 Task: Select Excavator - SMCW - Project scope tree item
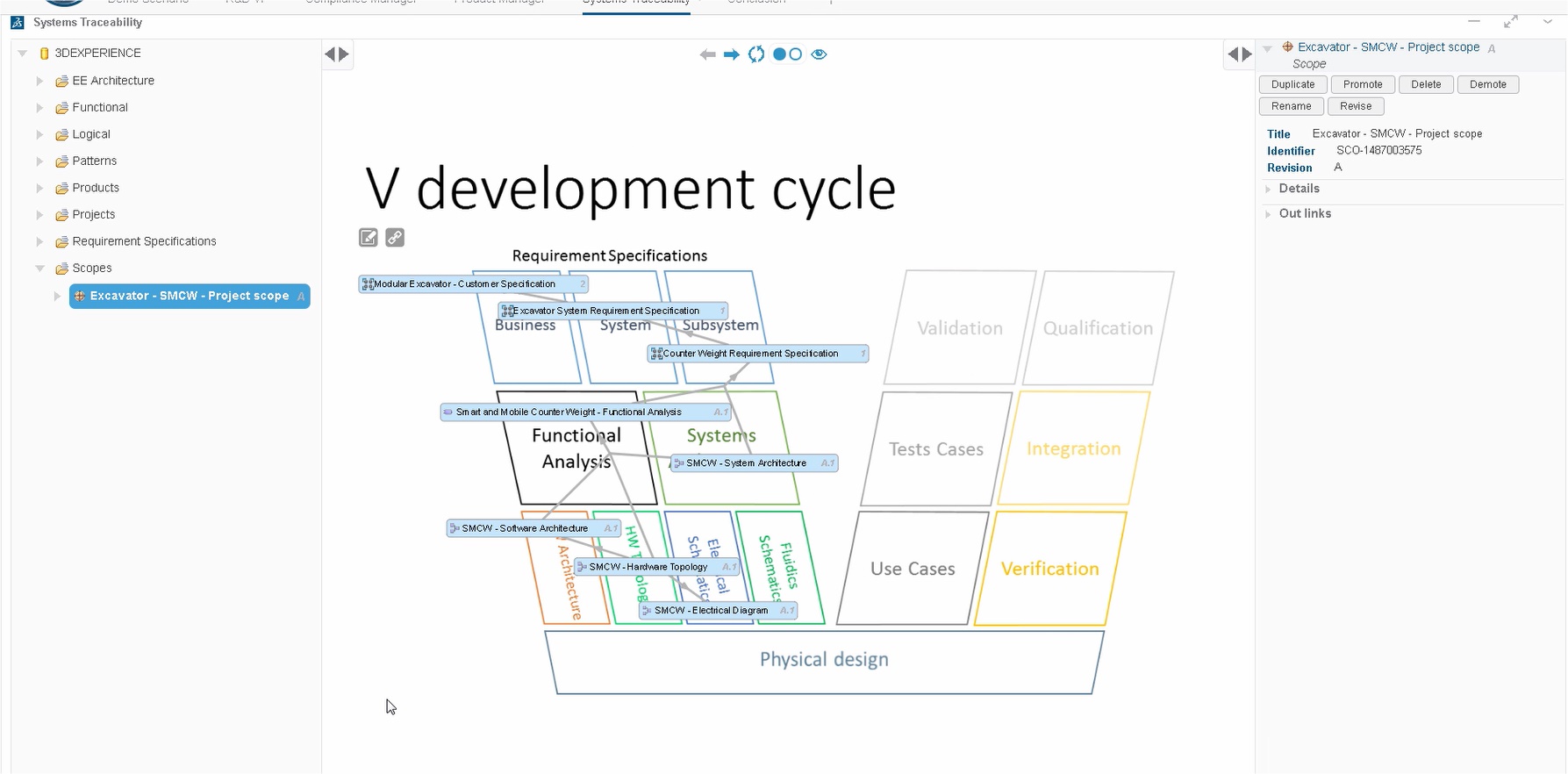tap(190, 296)
